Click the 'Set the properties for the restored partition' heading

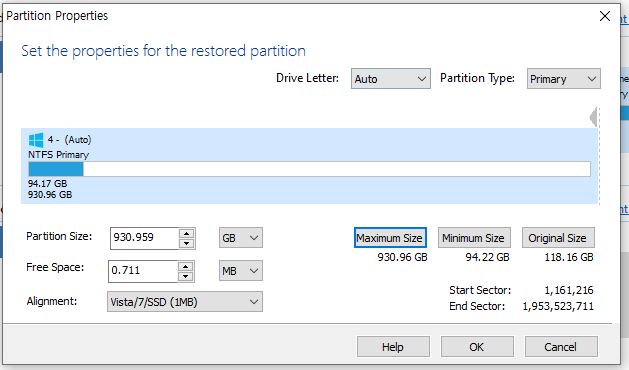[x=163, y=51]
